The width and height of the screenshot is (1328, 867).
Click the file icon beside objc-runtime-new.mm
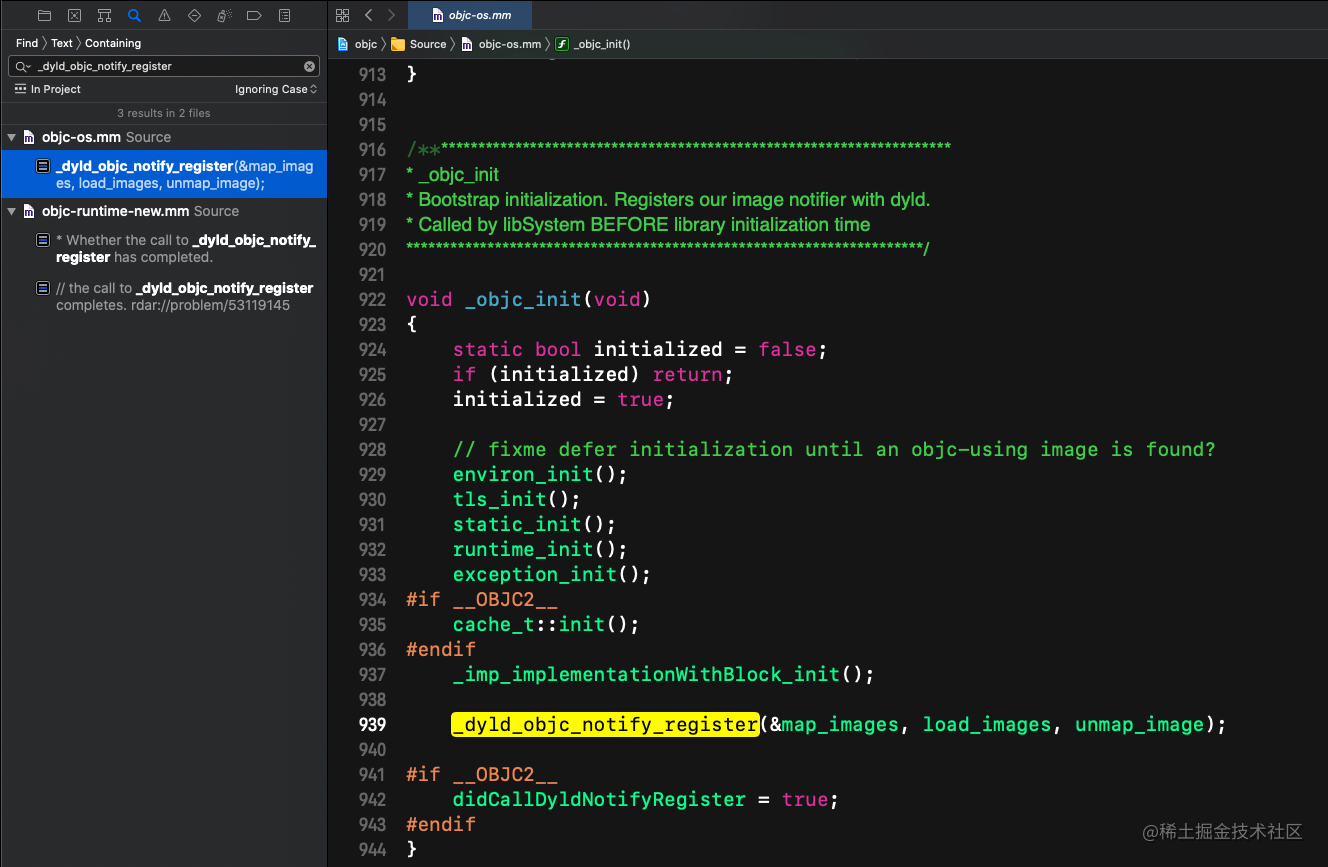click(x=29, y=211)
